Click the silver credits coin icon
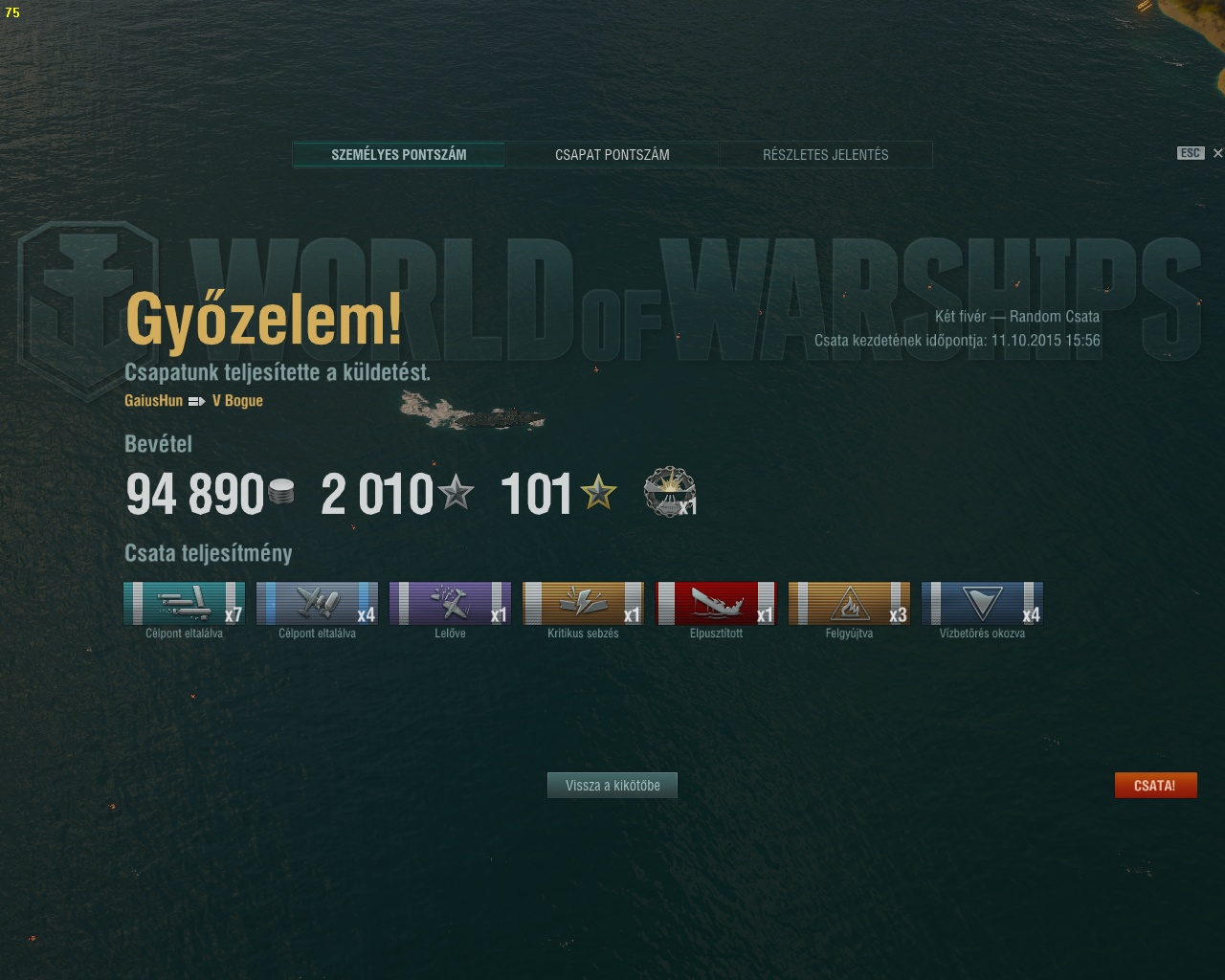The image size is (1225, 980). (x=281, y=493)
